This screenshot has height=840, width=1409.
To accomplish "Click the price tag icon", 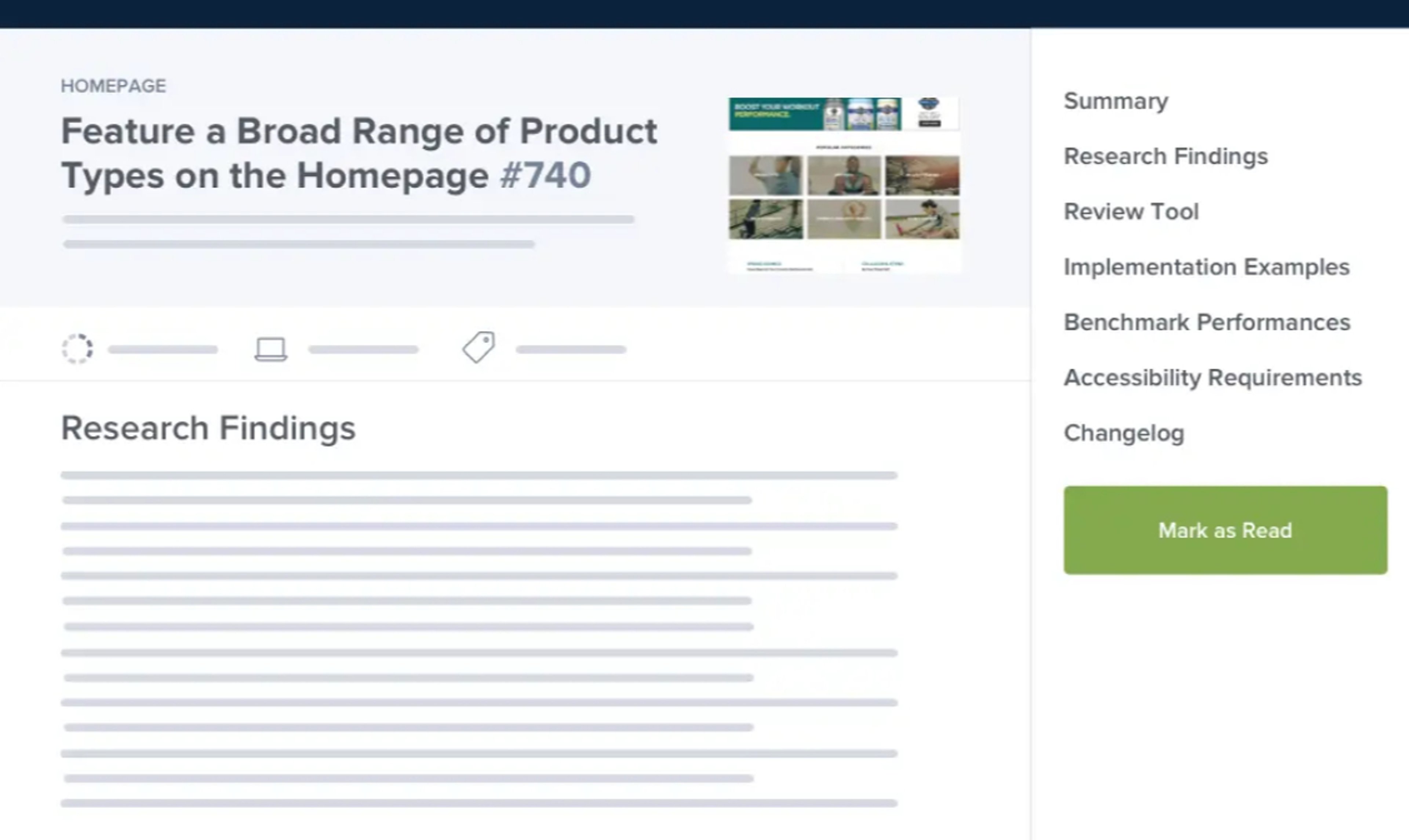I will pyautogui.click(x=479, y=347).
